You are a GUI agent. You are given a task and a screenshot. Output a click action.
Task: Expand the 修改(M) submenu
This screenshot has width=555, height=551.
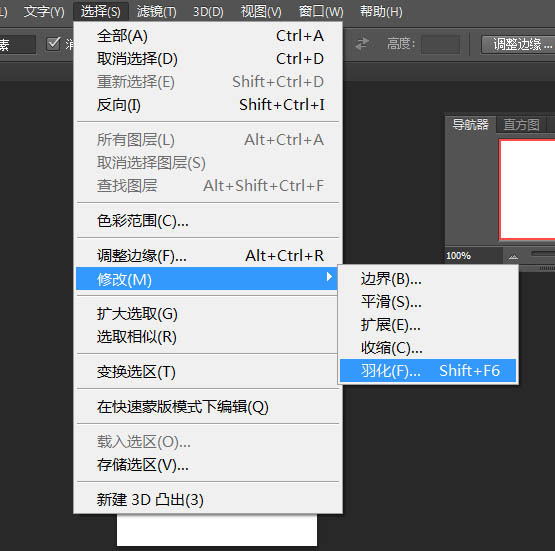206,279
